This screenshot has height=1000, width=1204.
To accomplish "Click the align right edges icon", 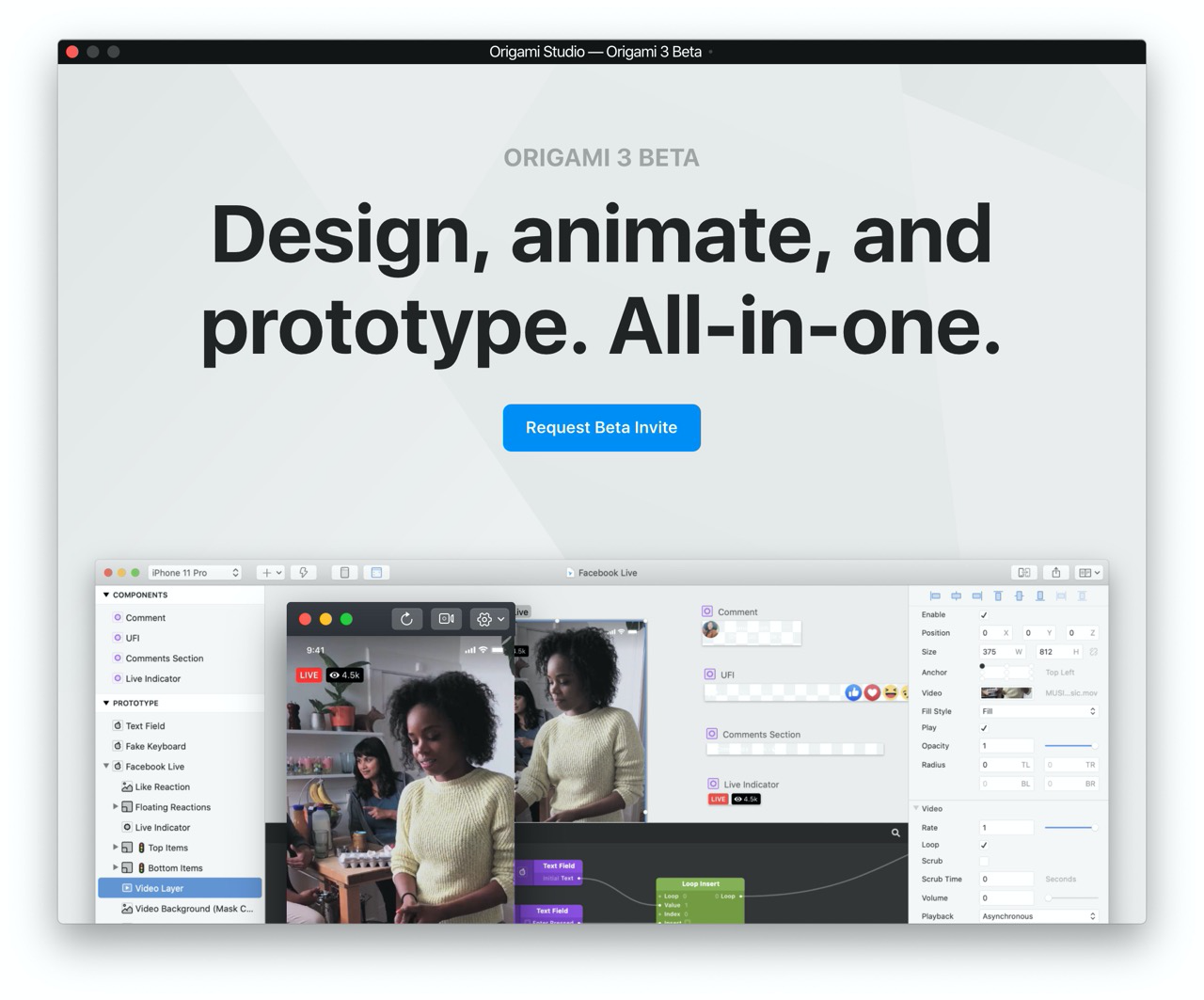I will (977, 595).
